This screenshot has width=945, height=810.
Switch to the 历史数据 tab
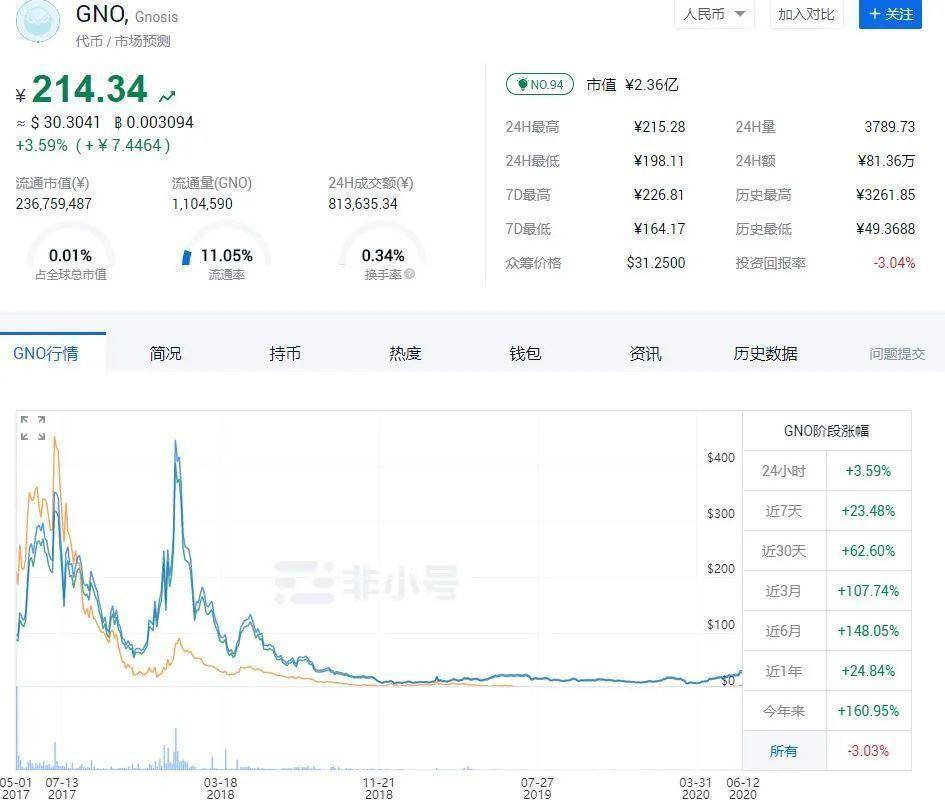coord(766,353)
